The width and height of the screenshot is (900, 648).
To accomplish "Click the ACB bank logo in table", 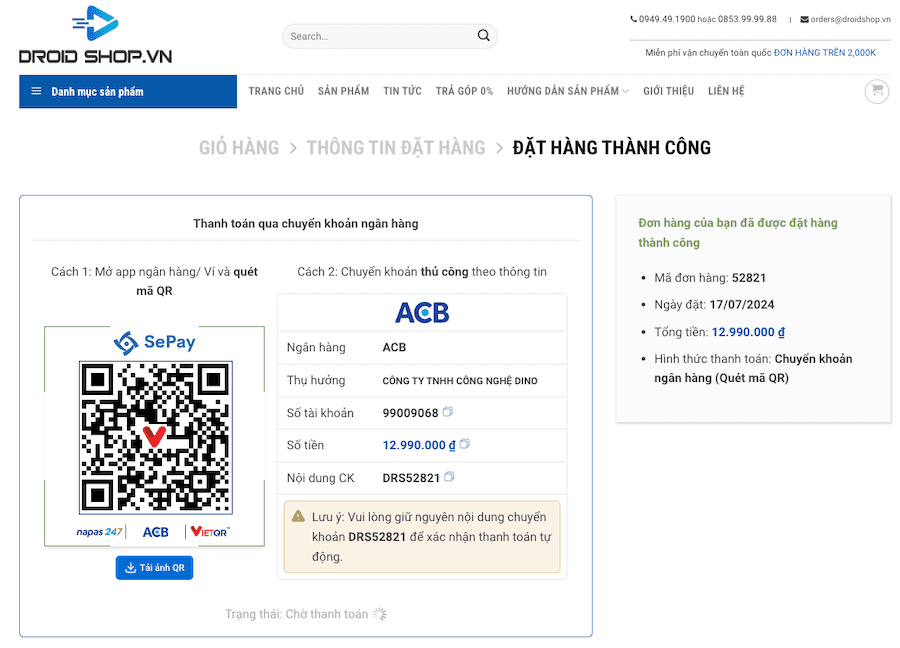I will point(422,313).
